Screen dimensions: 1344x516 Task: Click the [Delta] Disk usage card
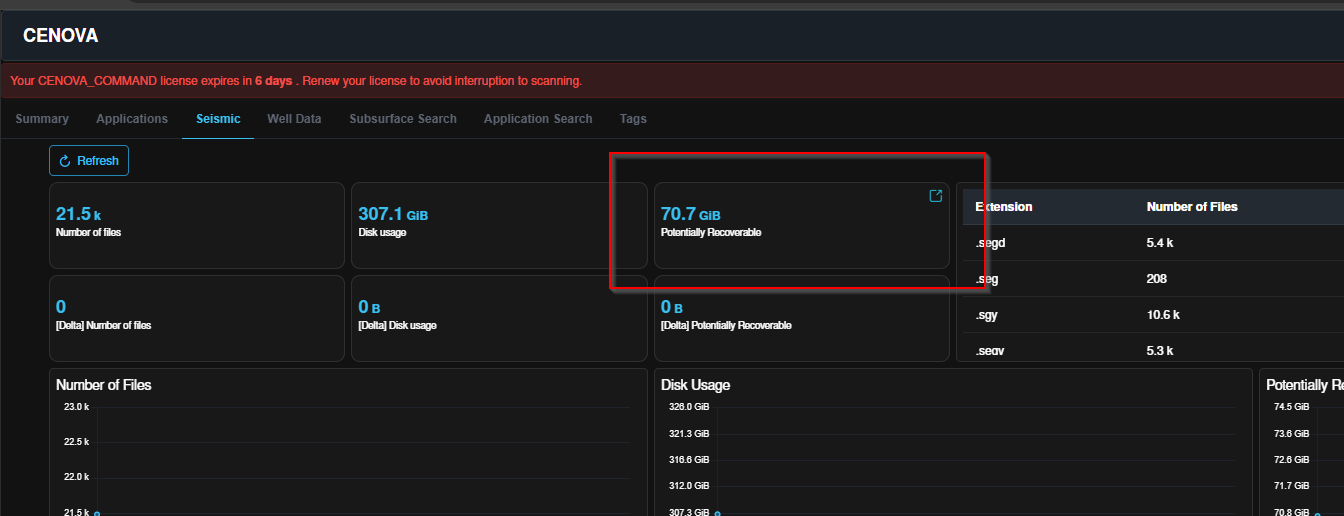pos(499,318)
